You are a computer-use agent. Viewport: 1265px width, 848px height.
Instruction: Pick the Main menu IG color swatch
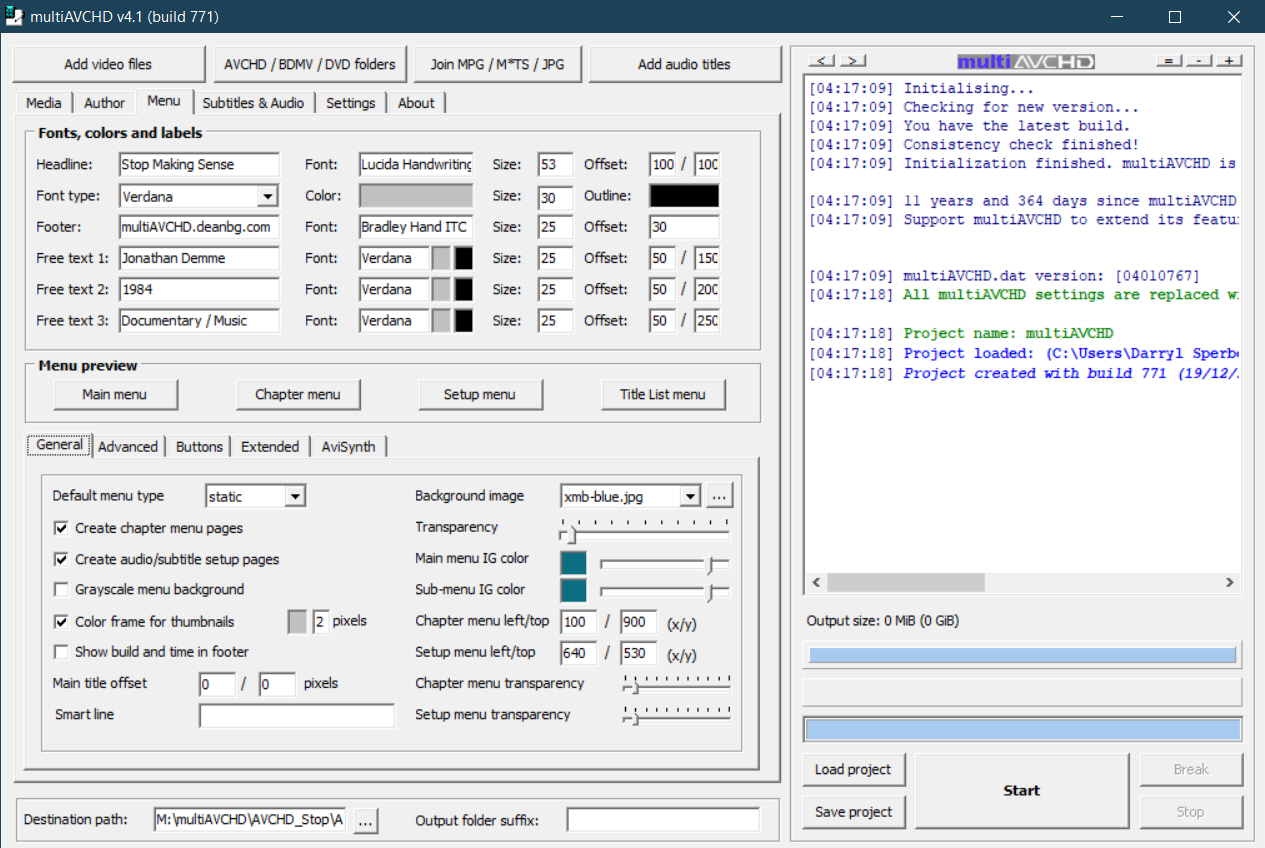pos(573,563)
